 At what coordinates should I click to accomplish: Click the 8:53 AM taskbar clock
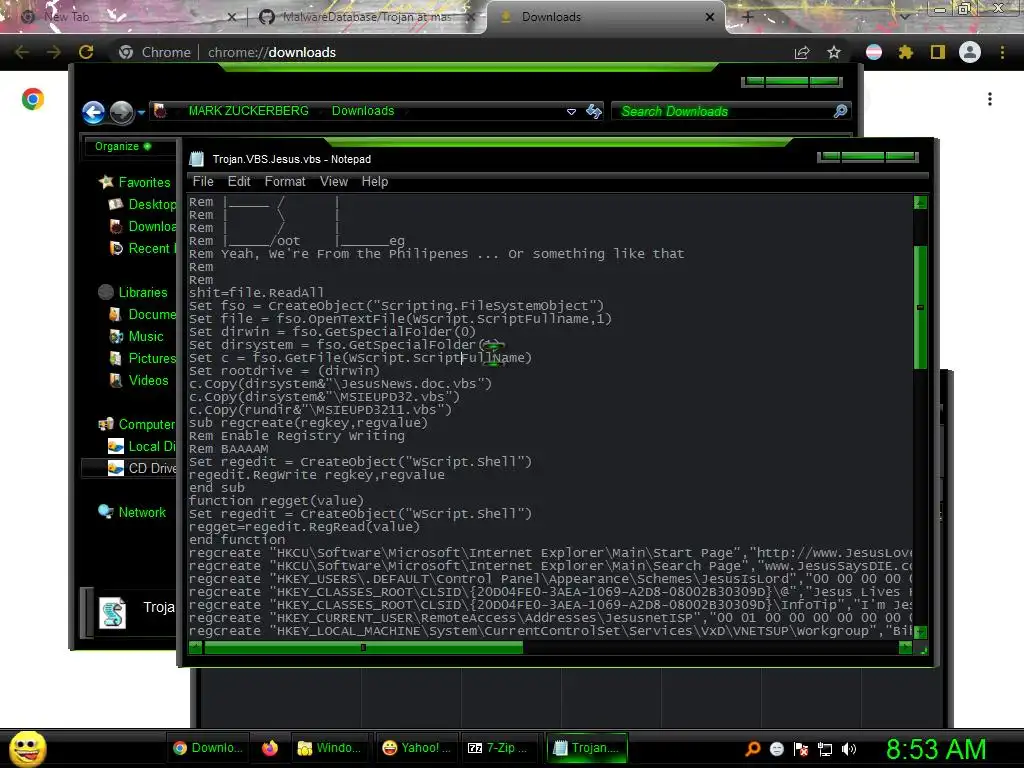click(936, 749)
